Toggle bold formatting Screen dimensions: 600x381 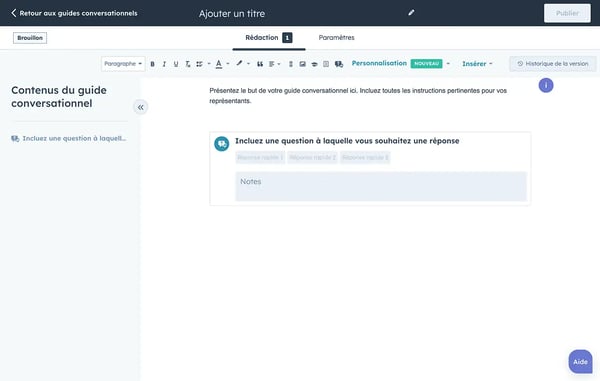click(152, 64)
